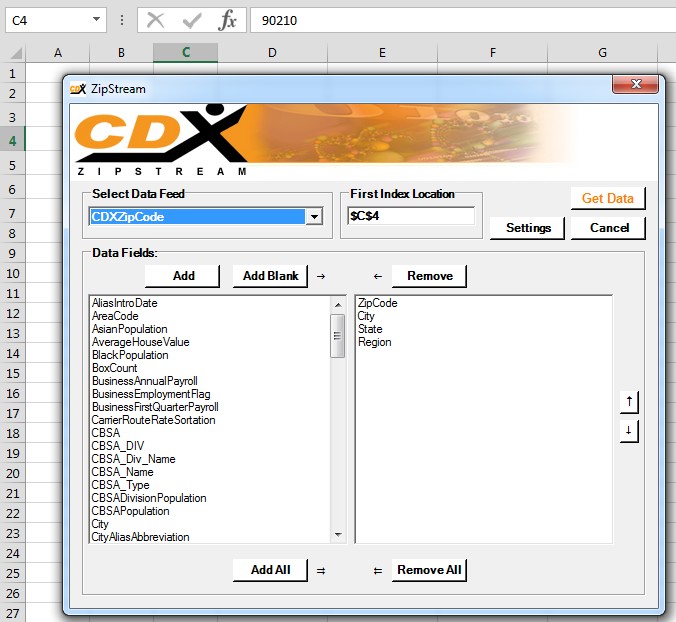Click the formula bar cancel X icon

[155, 20]
